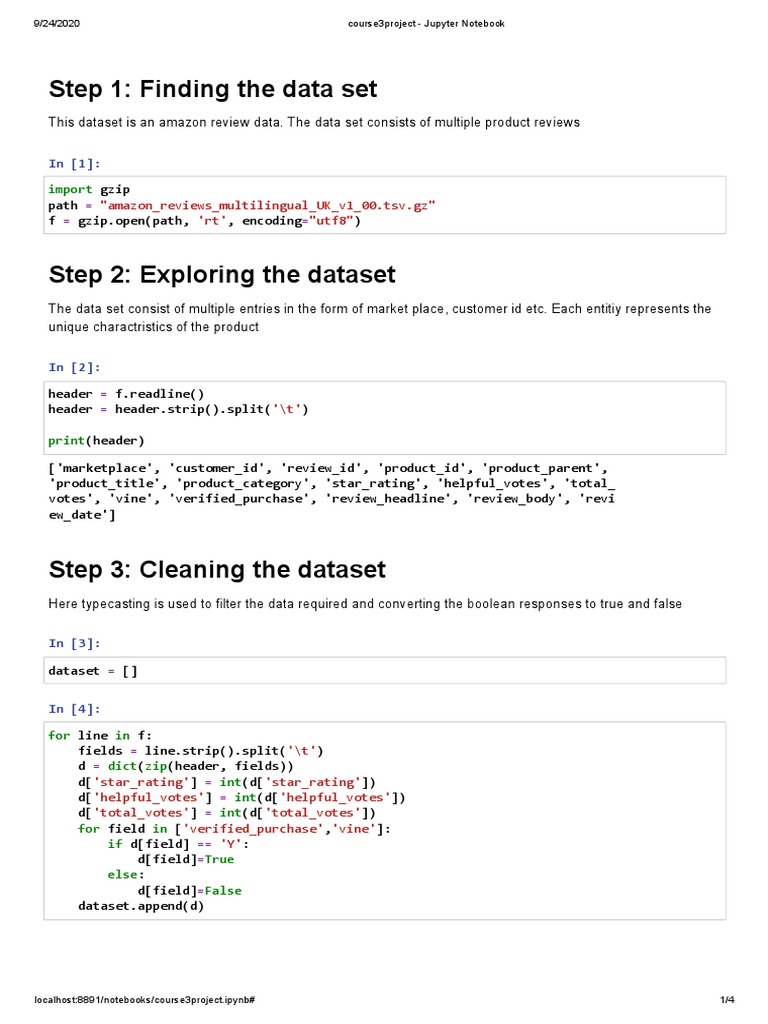Click the for-loop code cell In [4]
The image size is (768, 1024).
(385, 822)
